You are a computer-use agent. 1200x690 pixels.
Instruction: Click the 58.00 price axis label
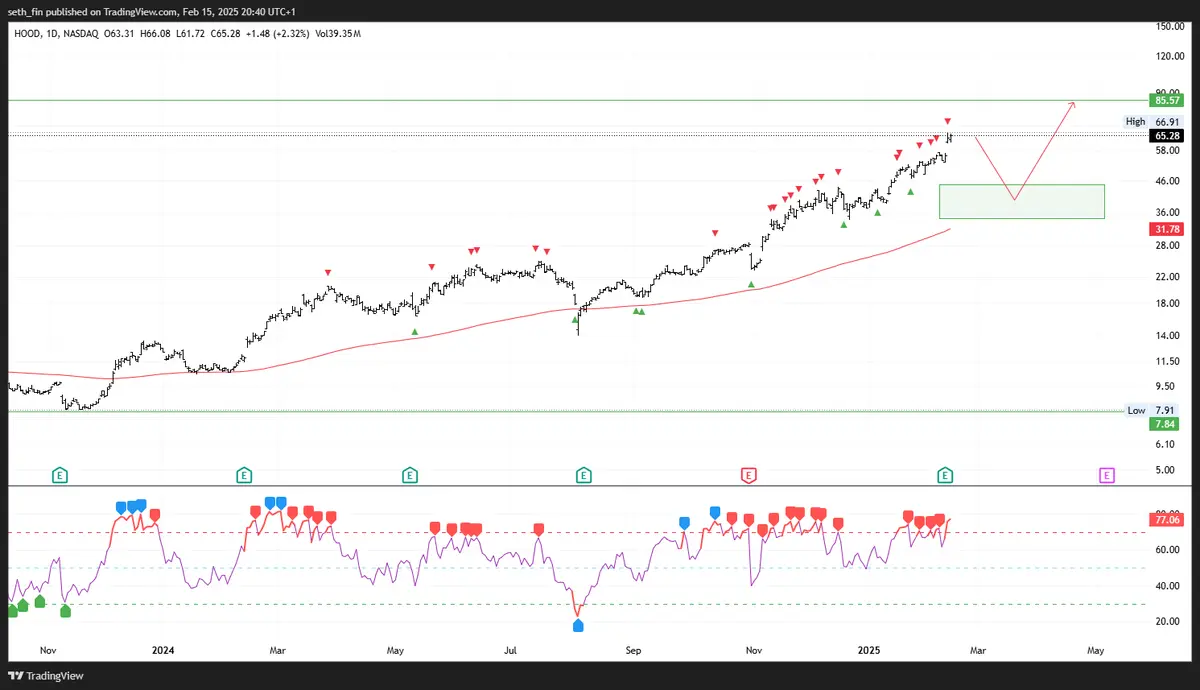[1167, 150]
